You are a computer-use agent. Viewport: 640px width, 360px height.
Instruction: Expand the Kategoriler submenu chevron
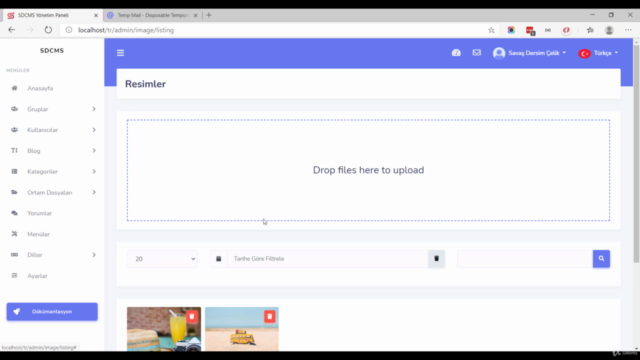(x=94, y=171)
